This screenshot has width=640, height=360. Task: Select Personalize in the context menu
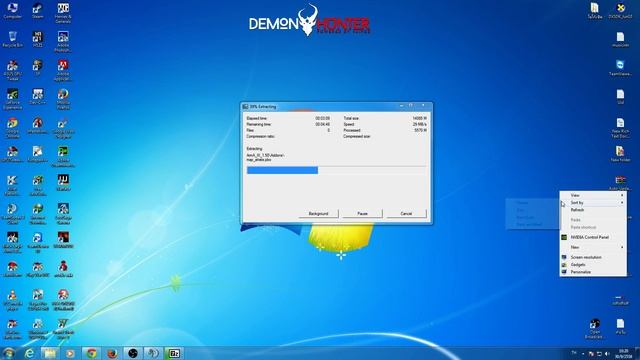(593, 272)
